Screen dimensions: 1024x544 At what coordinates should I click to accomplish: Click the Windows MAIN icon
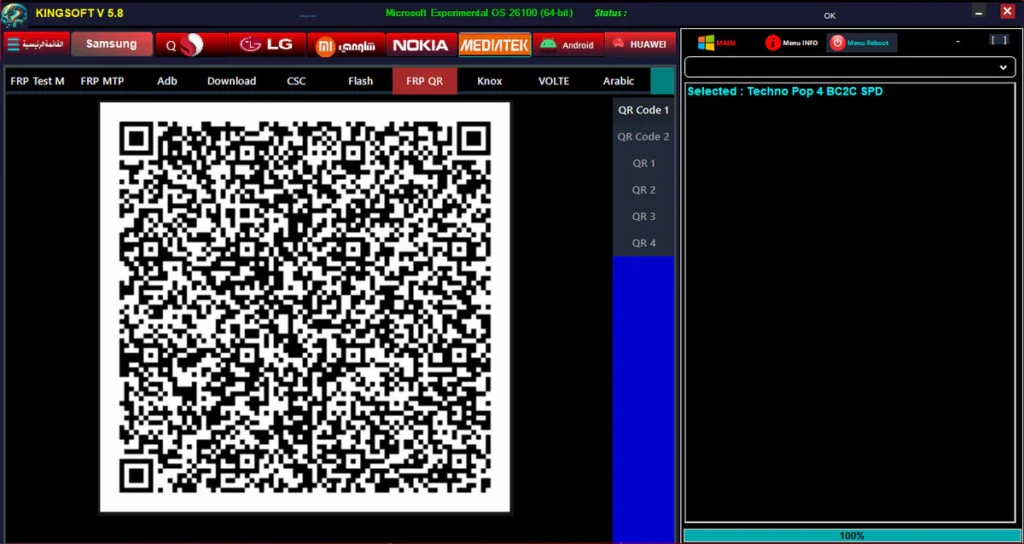click(x=716, y=43)
